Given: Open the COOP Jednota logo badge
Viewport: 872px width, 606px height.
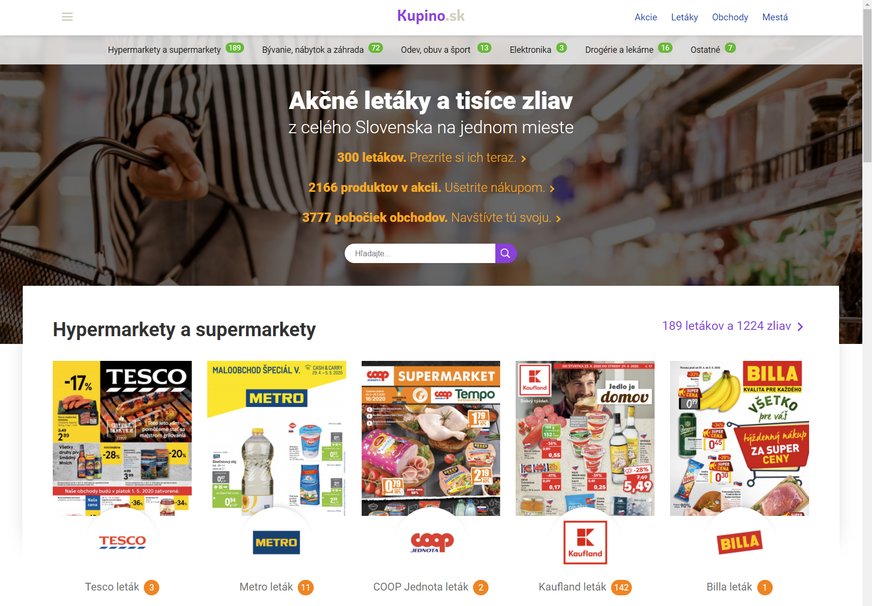Looking at the screenshot, I should pyautogui.click(x=432, y=542).
